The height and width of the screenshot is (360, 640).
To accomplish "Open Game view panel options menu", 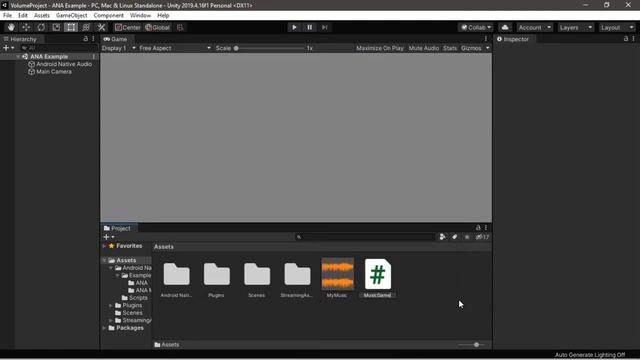I will (486, 39).
